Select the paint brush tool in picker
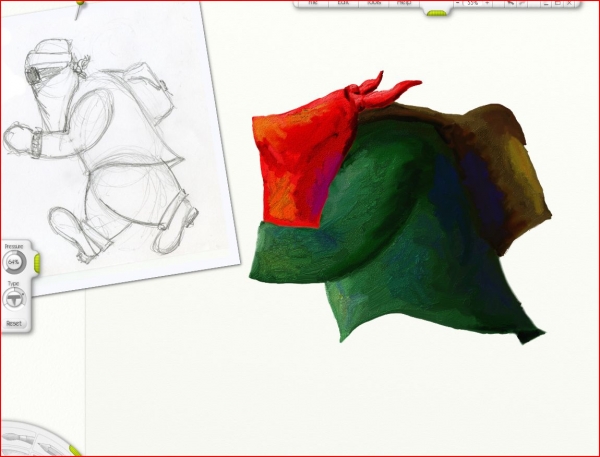This screenshot has width=600, height=457. (19, 439)
